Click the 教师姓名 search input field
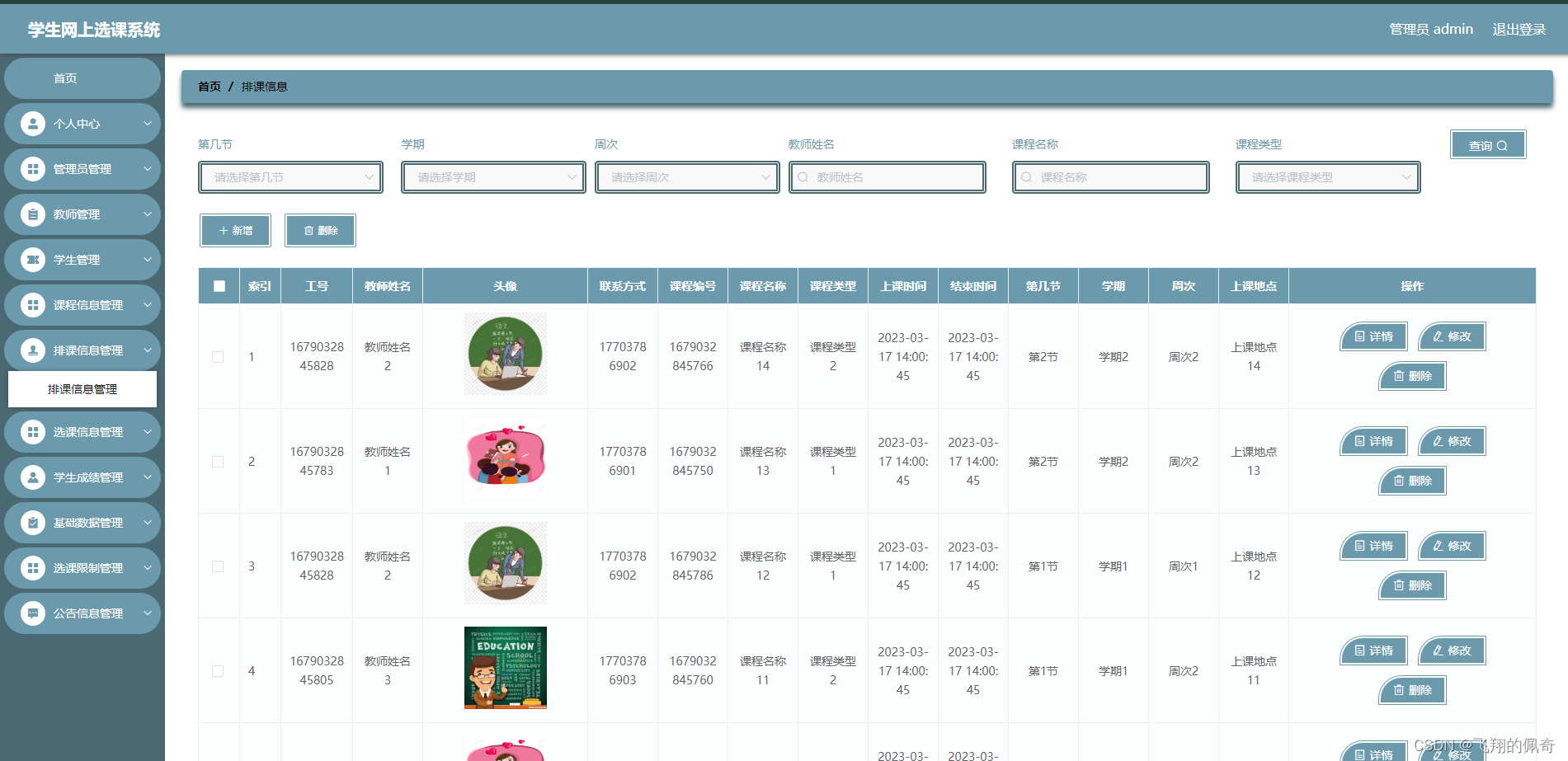Viewport: 1568px width, 761px height. (x=887, y=176)
